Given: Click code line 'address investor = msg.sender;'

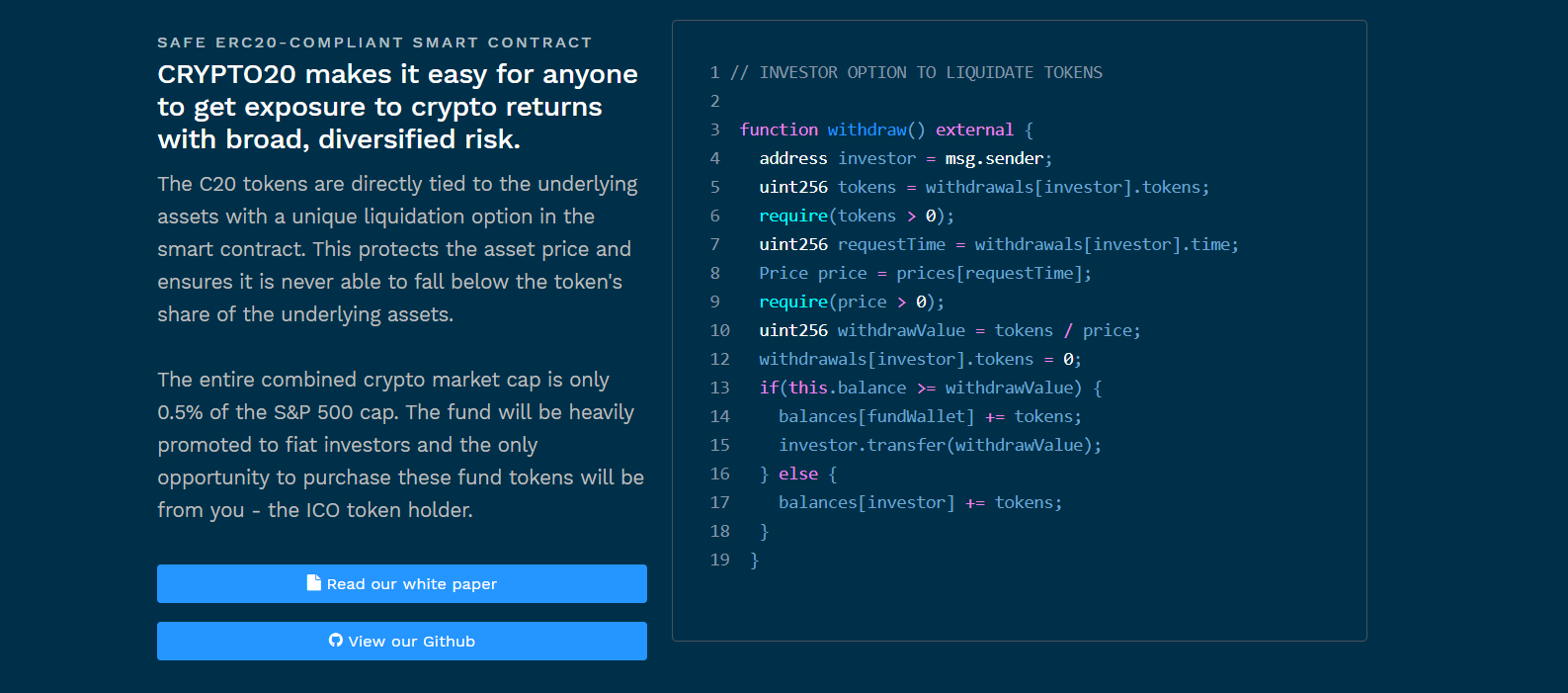Looking at the screenshot, I should click(x=906, y=158).
